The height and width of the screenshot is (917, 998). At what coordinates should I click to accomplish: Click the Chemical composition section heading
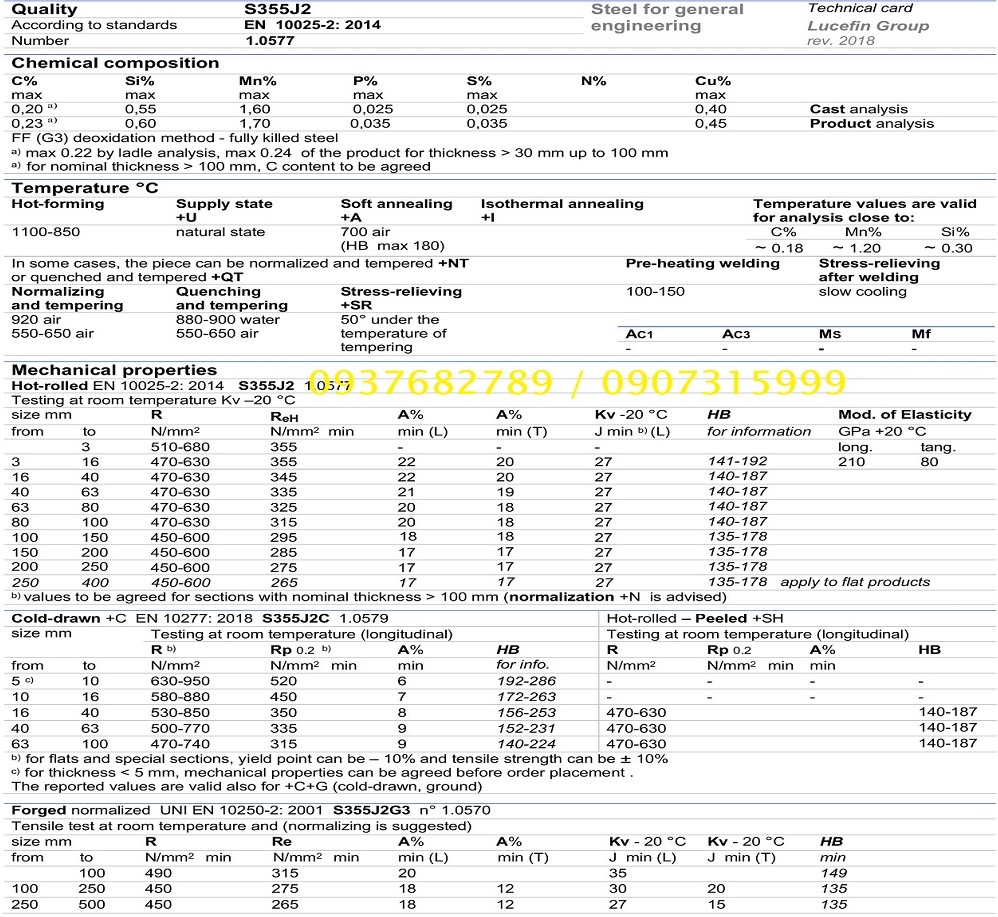(115, 63)
